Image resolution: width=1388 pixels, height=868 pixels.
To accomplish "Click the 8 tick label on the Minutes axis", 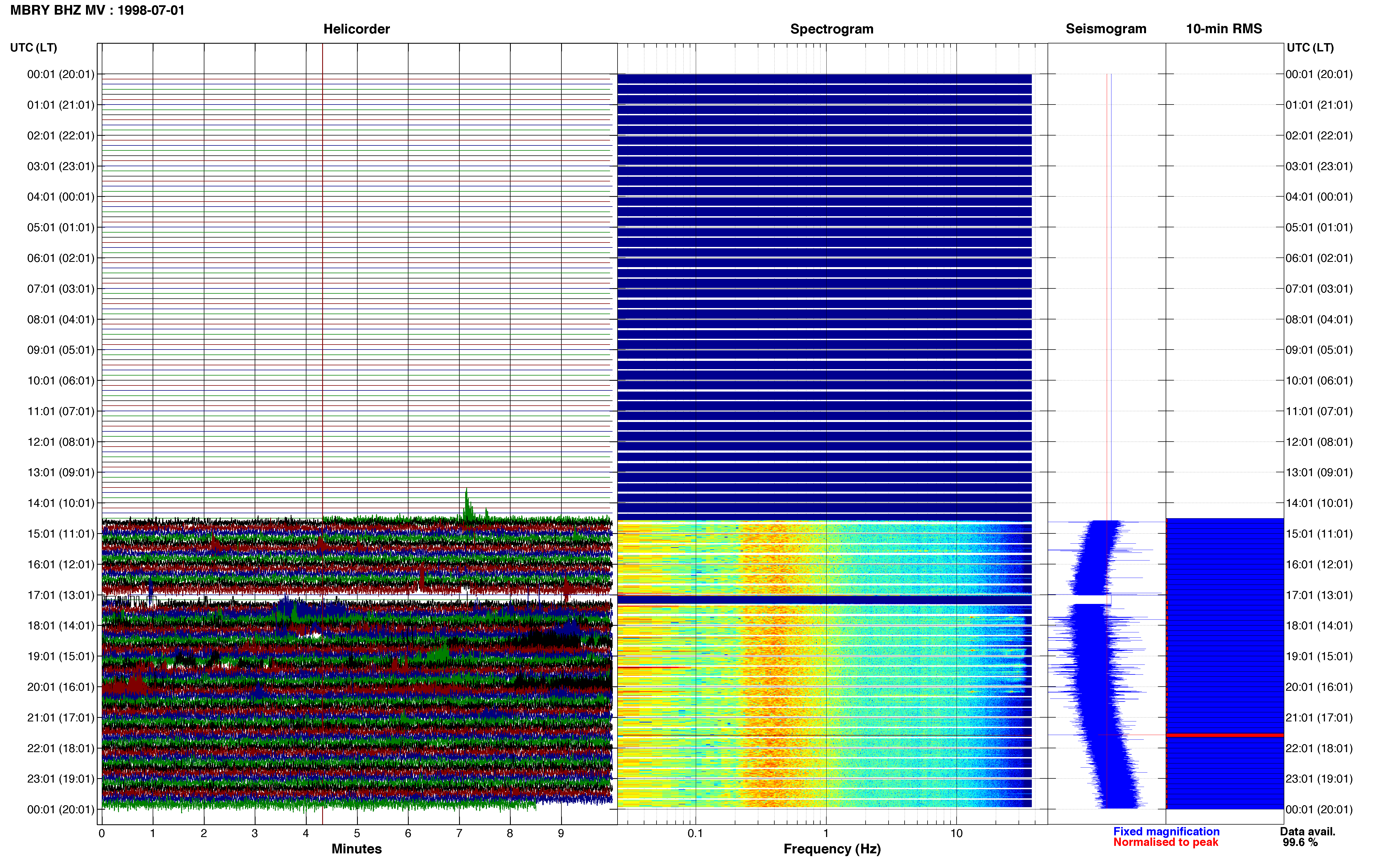I will [510, 833].
